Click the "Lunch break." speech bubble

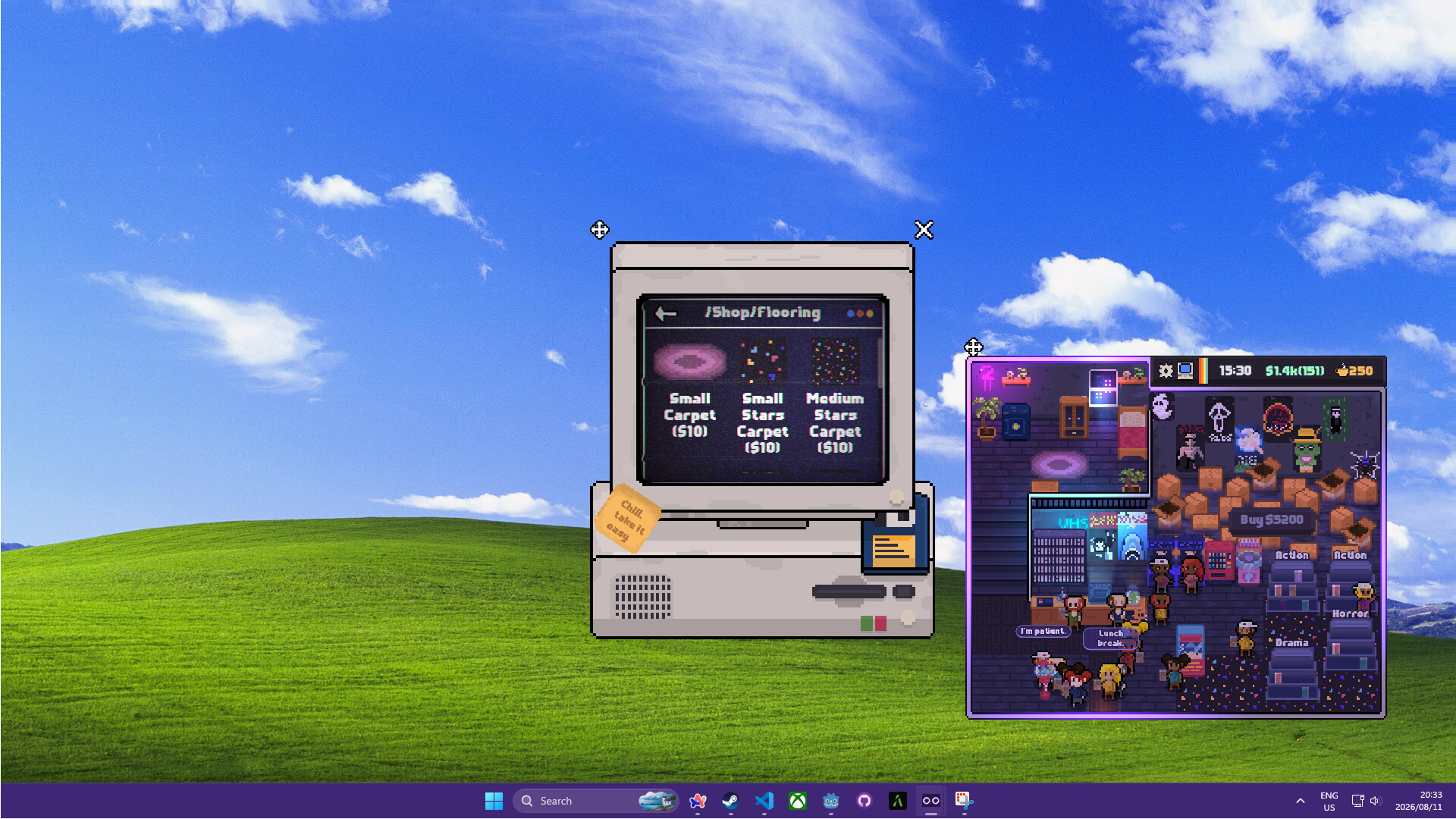point(1110,638)
